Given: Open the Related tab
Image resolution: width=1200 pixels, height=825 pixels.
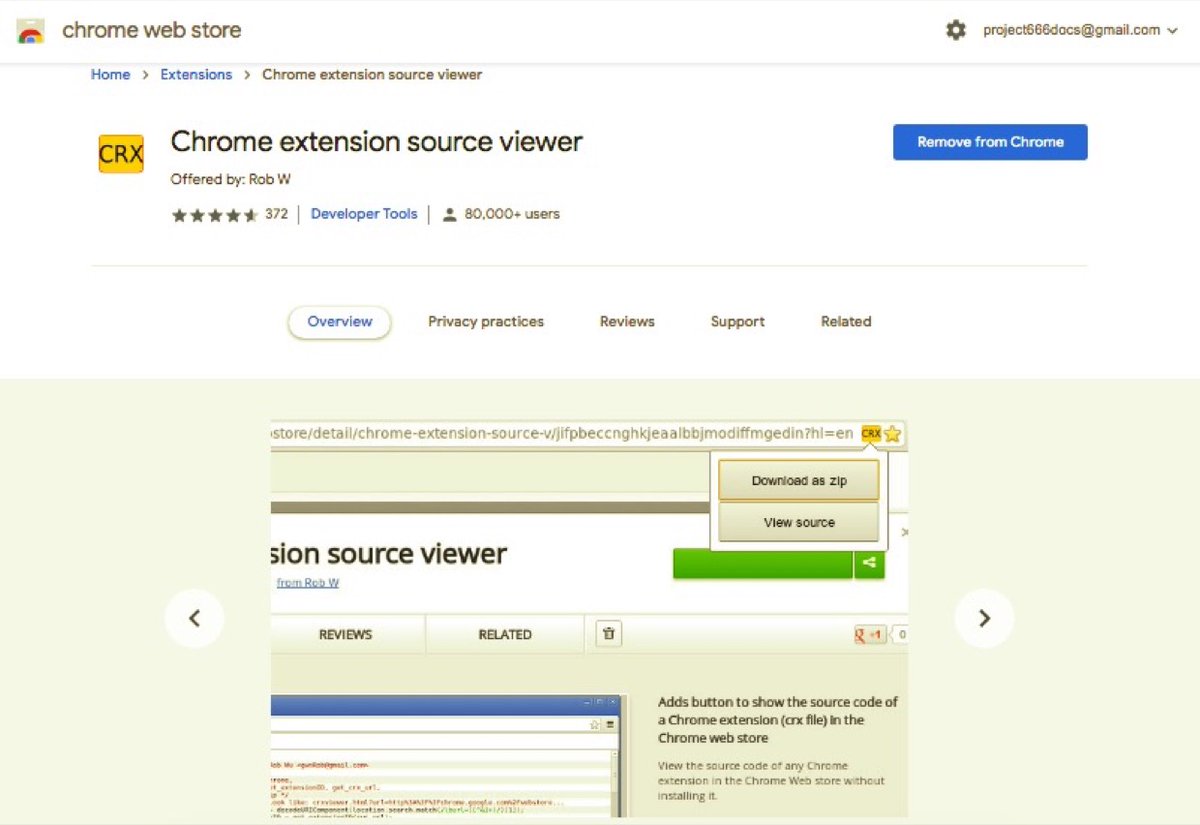Looking at the screenshot, I should tap(846, 322).
